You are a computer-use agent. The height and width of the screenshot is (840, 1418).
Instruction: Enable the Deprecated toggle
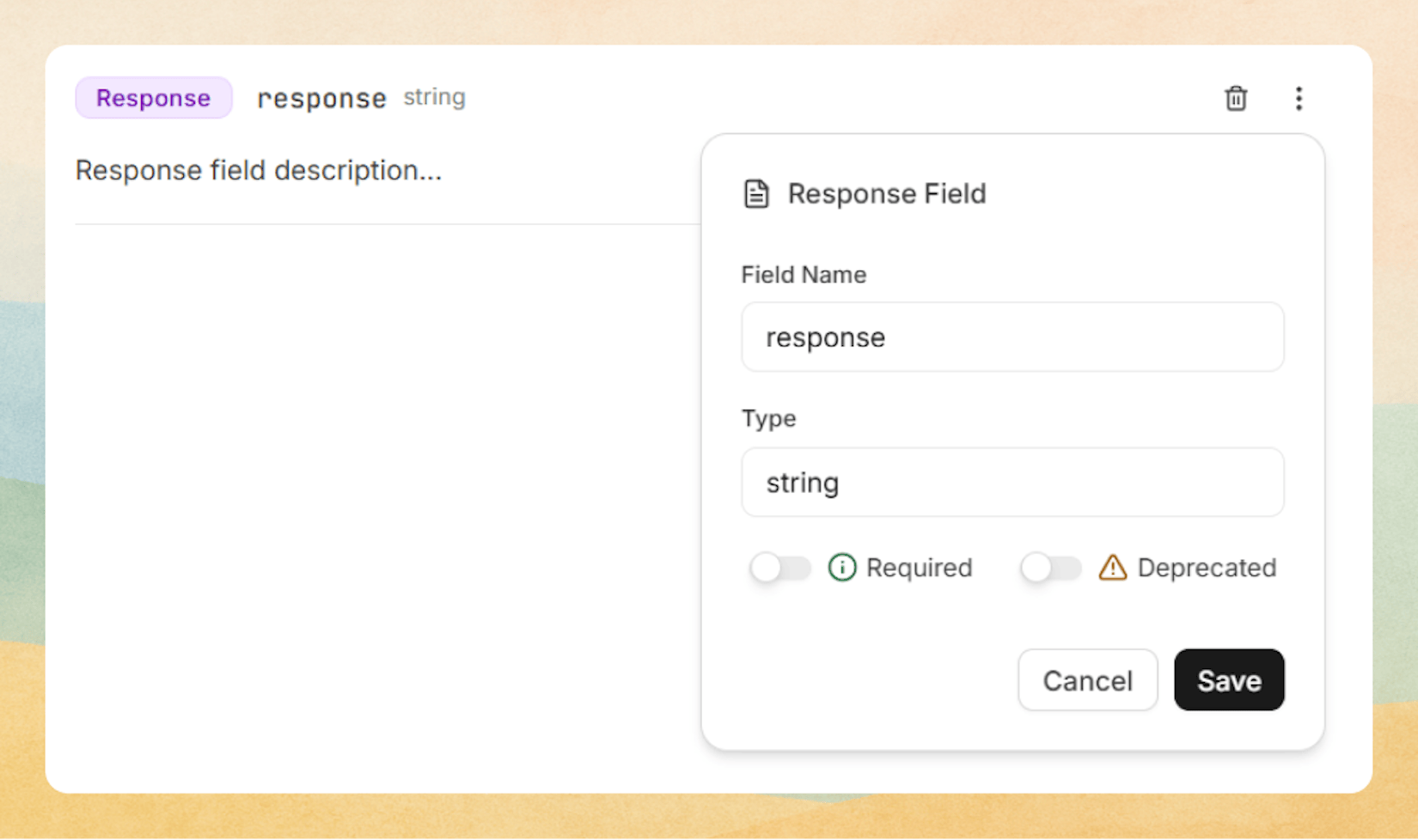pos(1051,568)
